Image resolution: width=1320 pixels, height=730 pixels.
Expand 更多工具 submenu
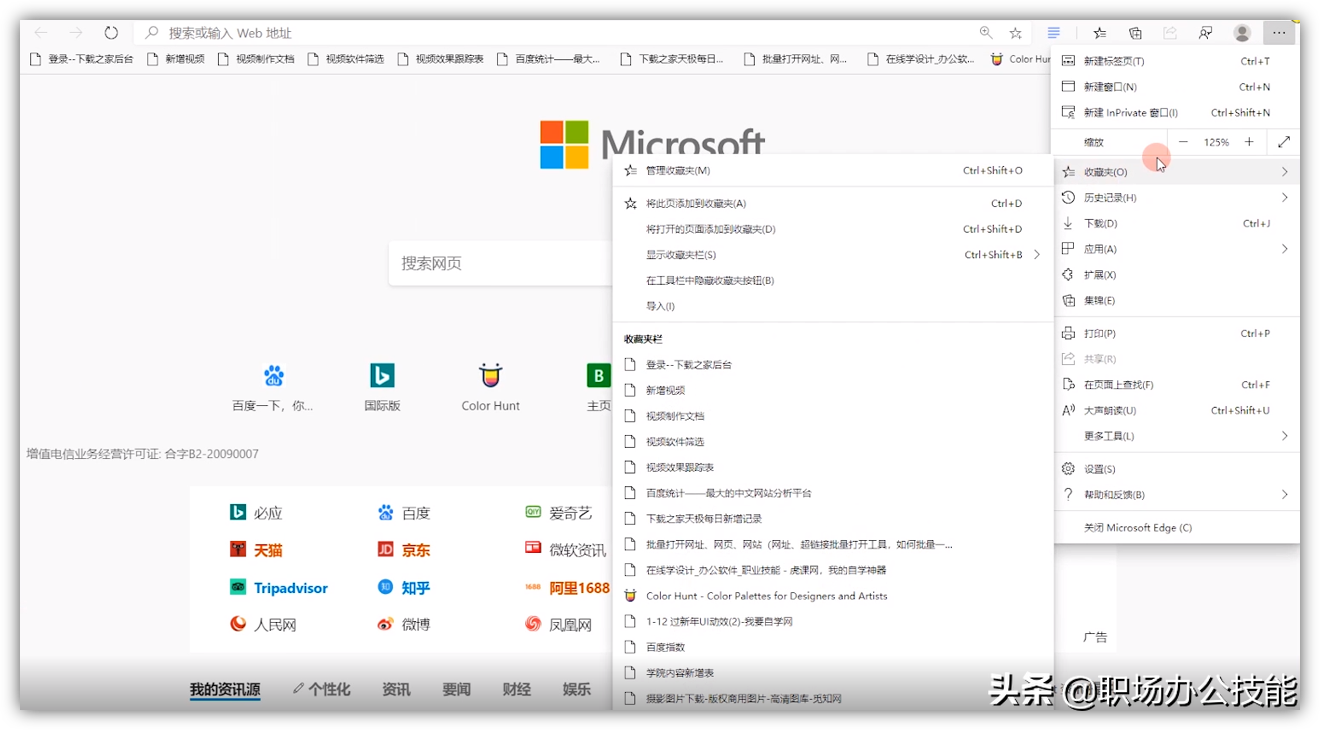[x=1176, y=436]
